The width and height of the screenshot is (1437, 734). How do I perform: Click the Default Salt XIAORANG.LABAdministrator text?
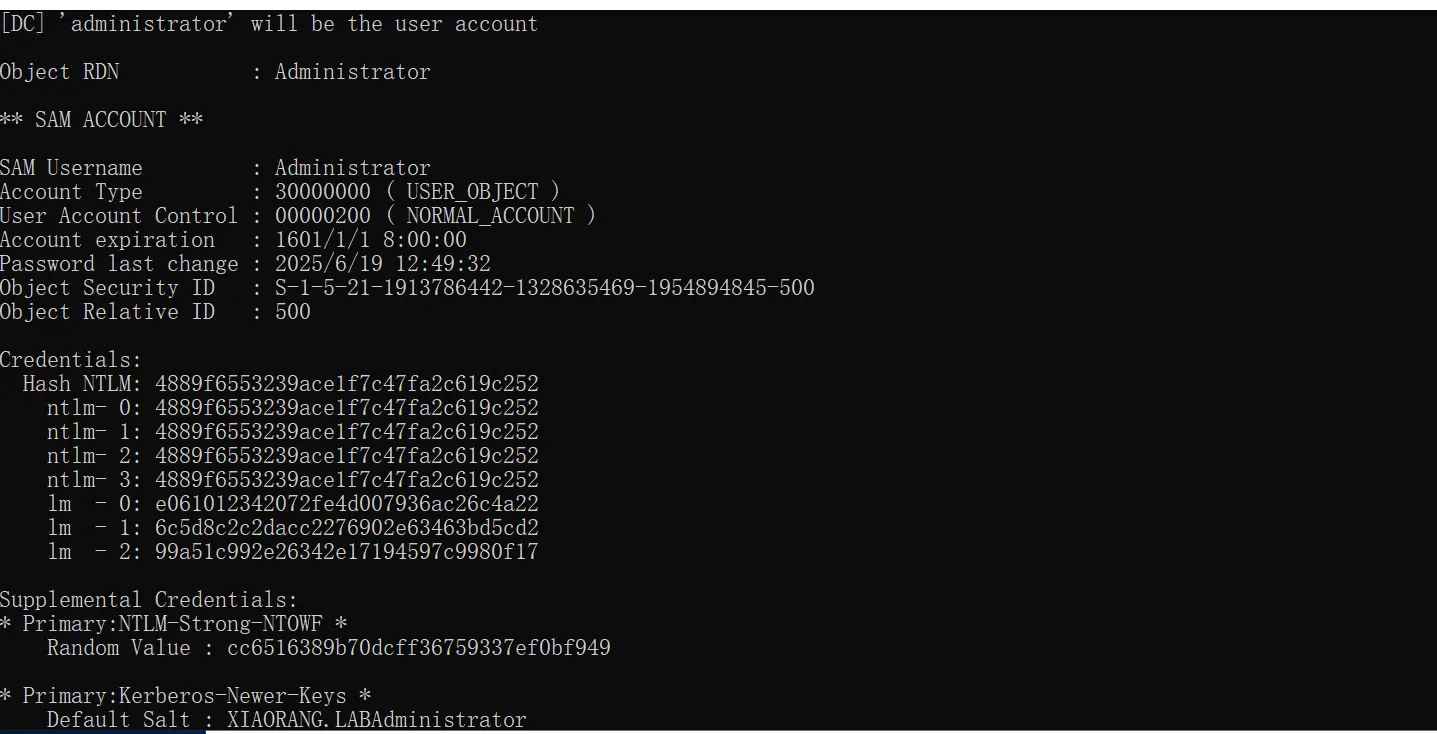click(376, 720)
